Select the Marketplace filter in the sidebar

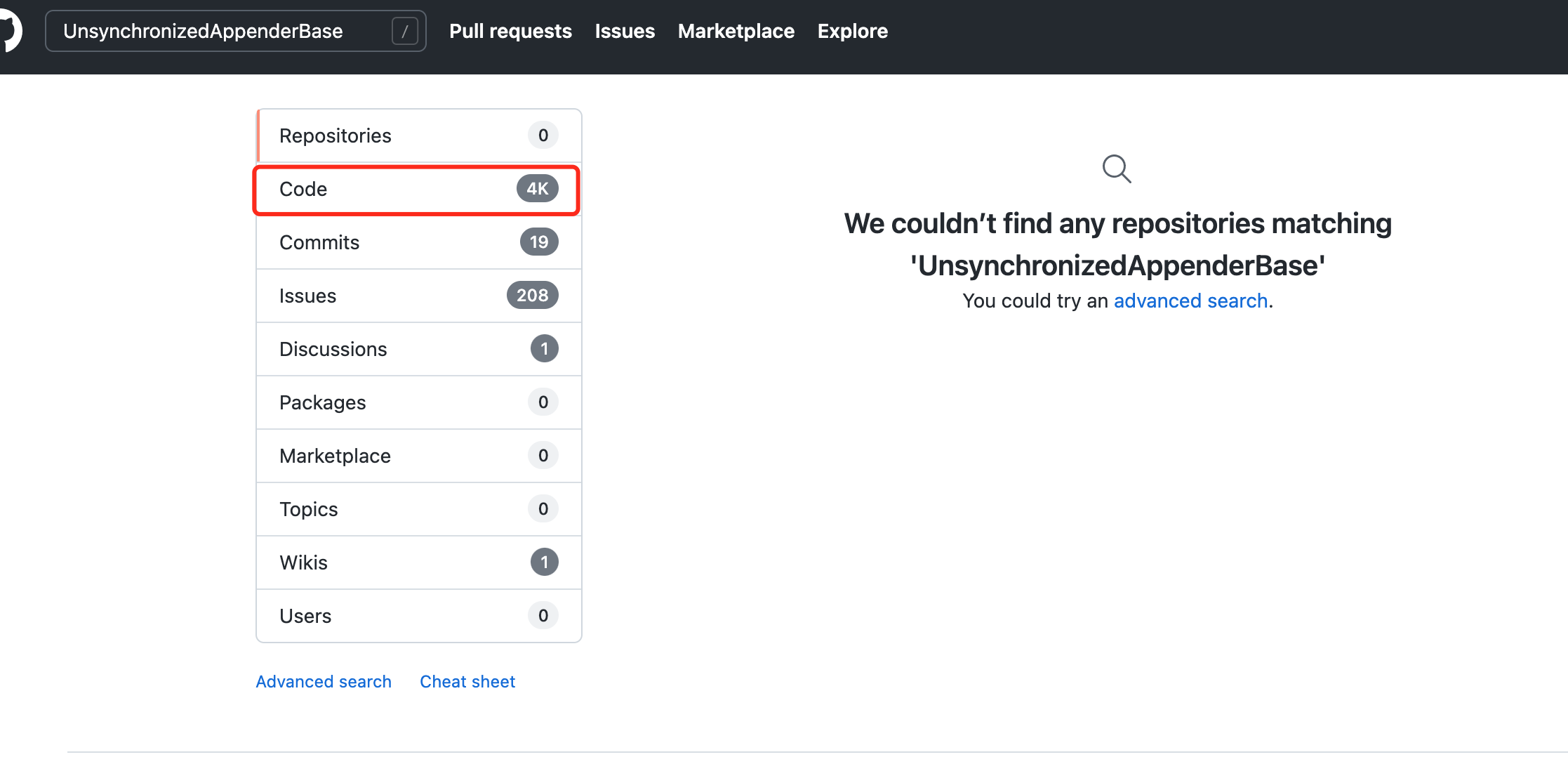(419, 456)
